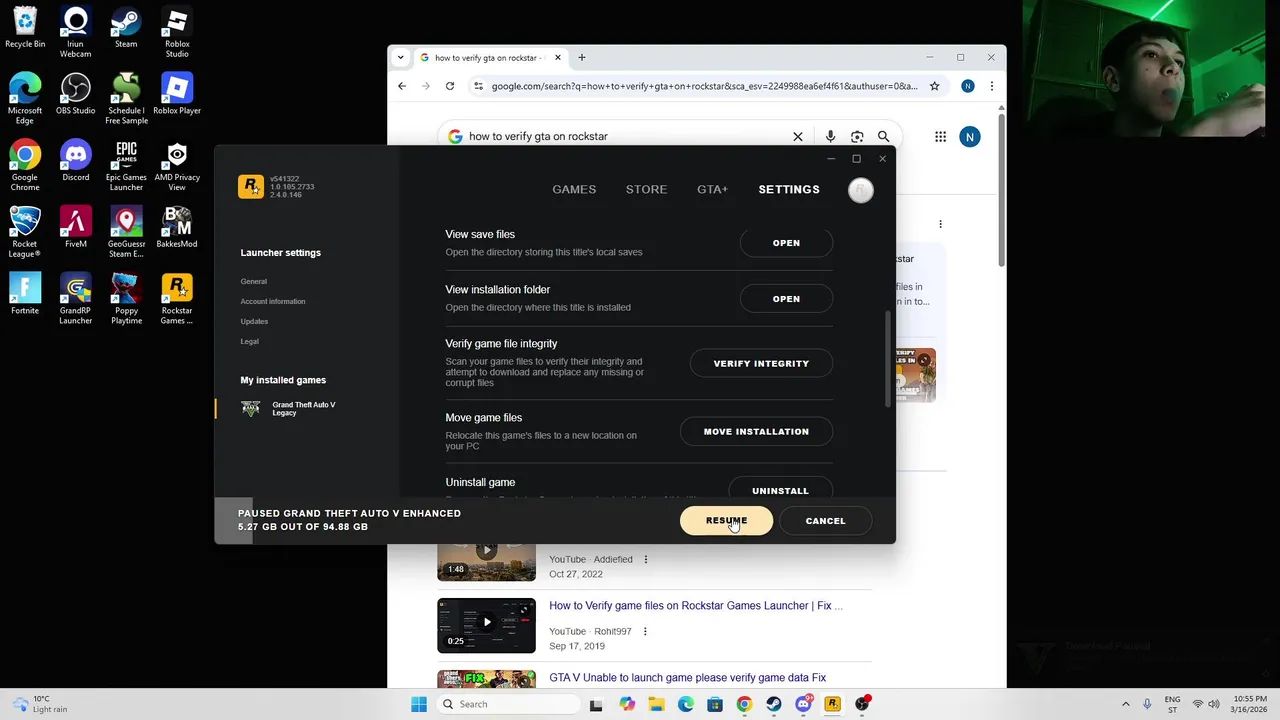
Task: Open more options for Rohit997 video result
Action: point(645,631)
